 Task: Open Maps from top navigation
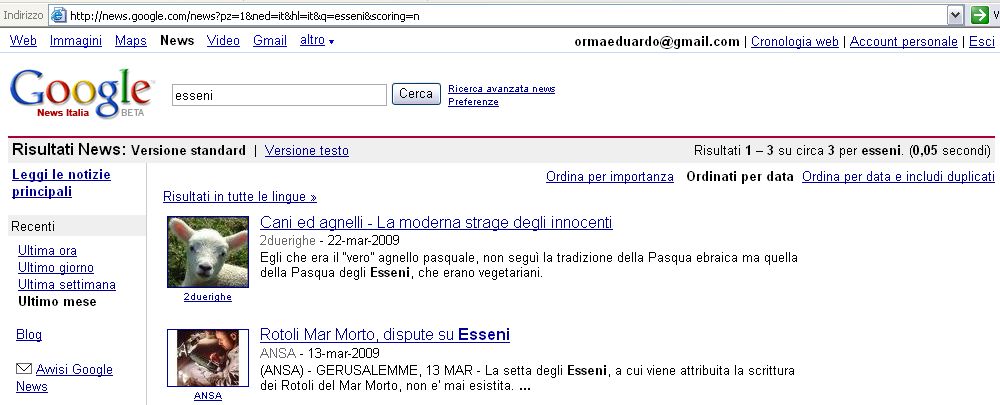click(131, 41)
